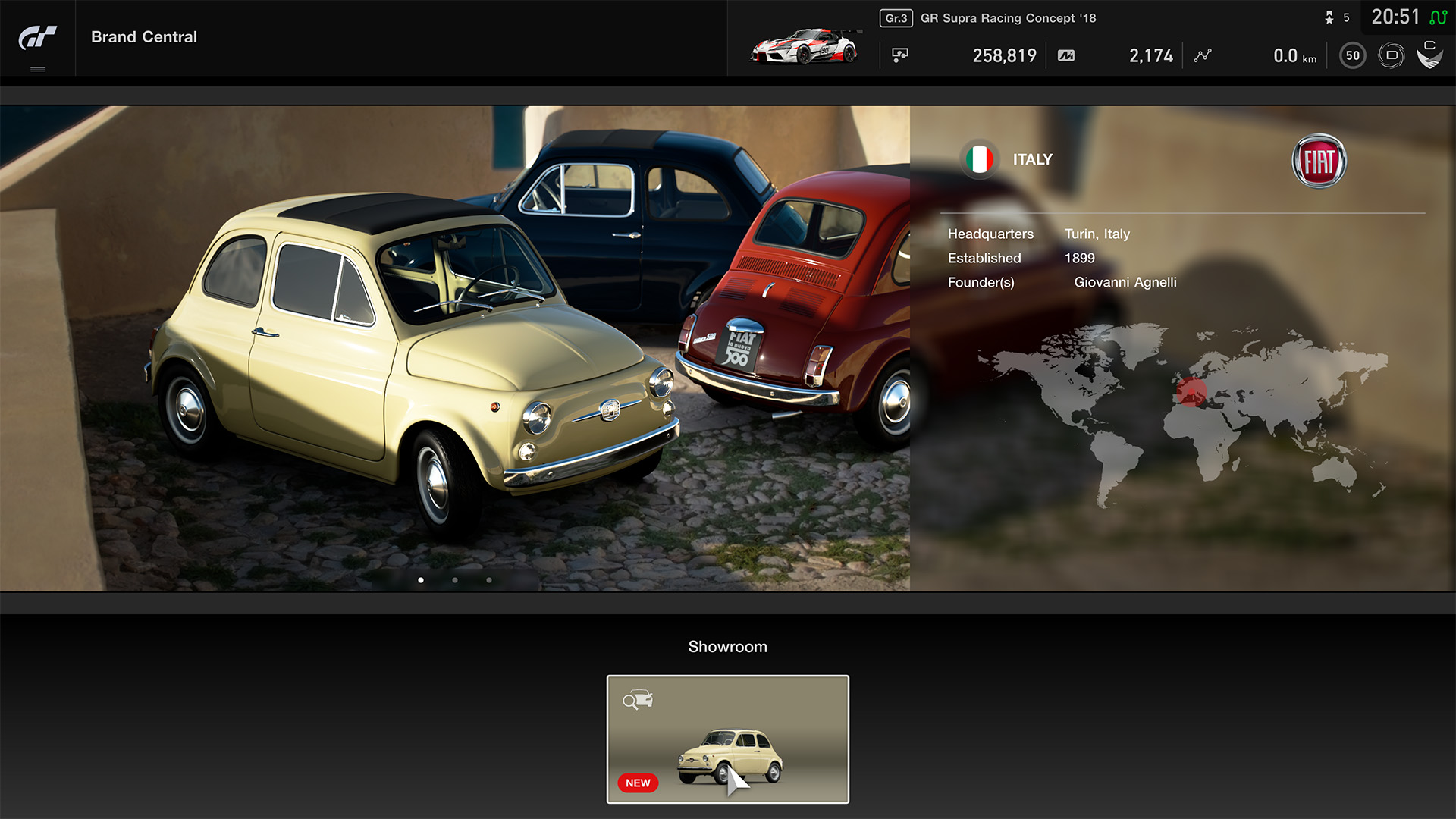Click the sportsmanship handshake icon
This screenshot has width=1456, height=819.
pos(1429,55)
